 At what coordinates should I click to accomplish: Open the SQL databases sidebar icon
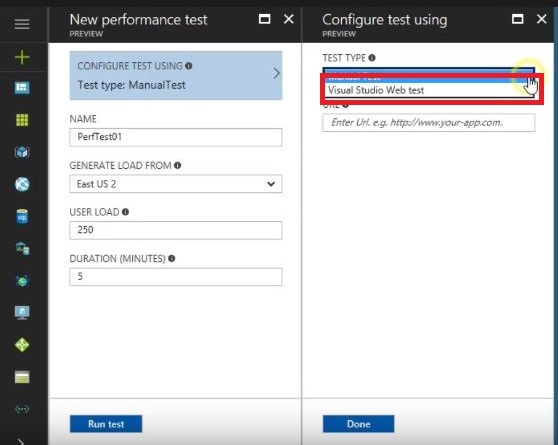22,216
